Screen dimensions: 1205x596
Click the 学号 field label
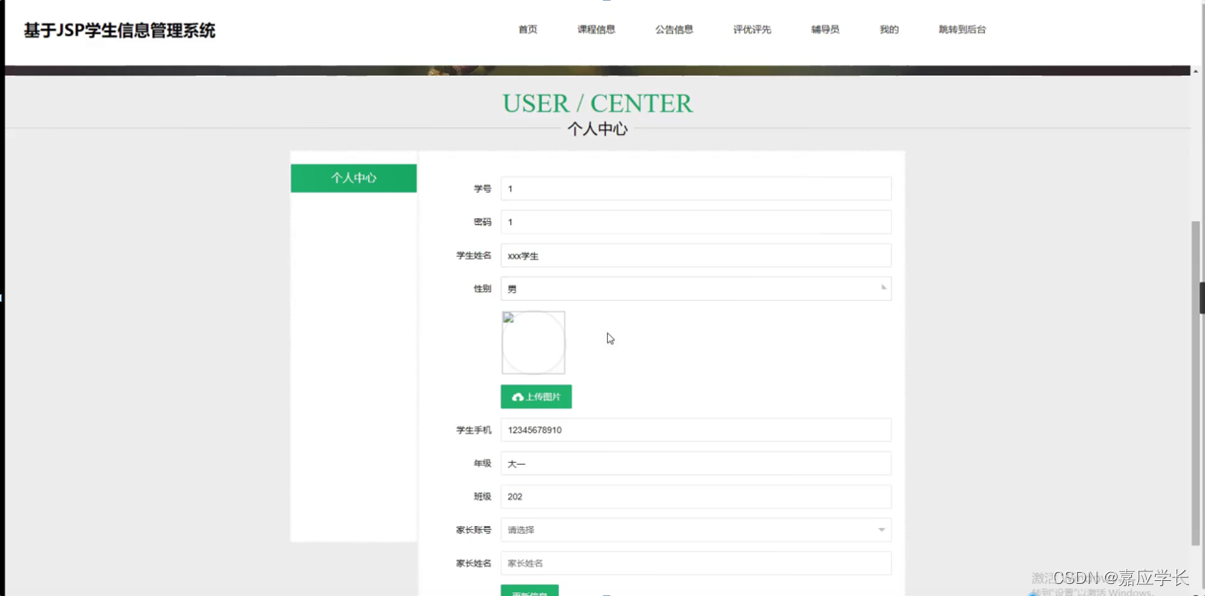pyautogui.click(x=482, y=189)
